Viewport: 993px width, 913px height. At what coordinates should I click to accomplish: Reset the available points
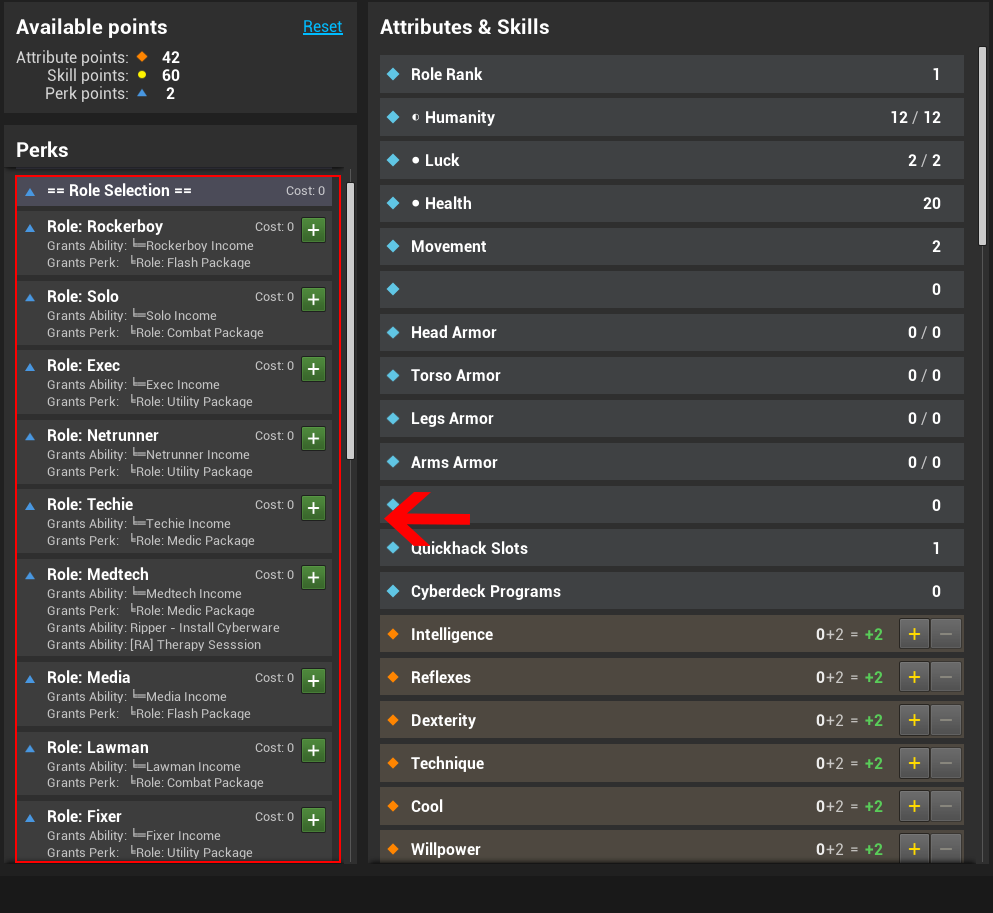coord(322,27)
